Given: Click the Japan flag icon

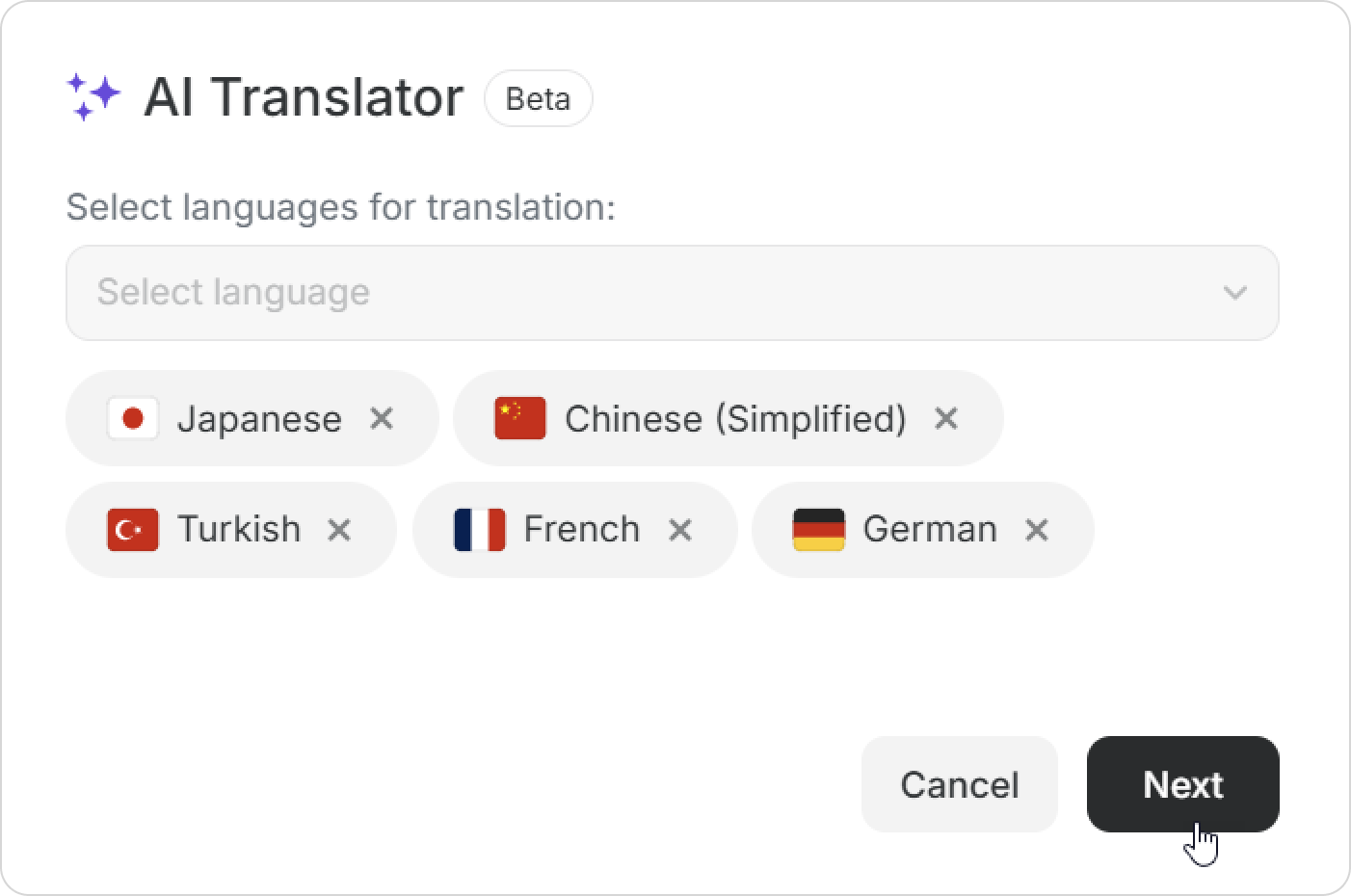Looking at the screenshot, I should pyautogui.click(x=133, y=419).
